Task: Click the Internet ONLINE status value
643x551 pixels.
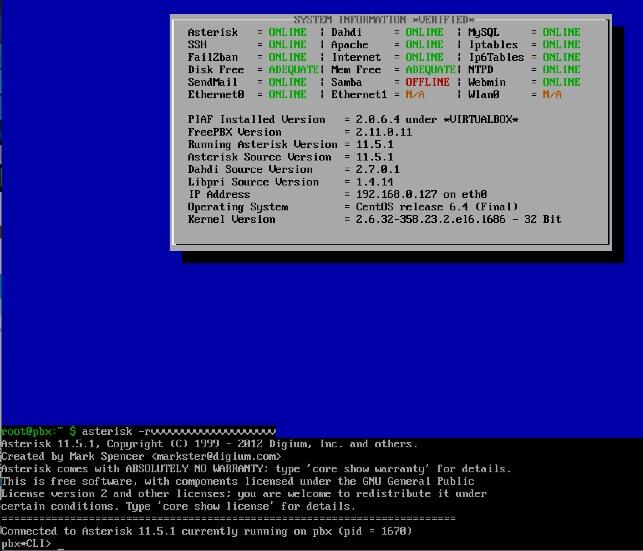Action: (x=424, y=57)
